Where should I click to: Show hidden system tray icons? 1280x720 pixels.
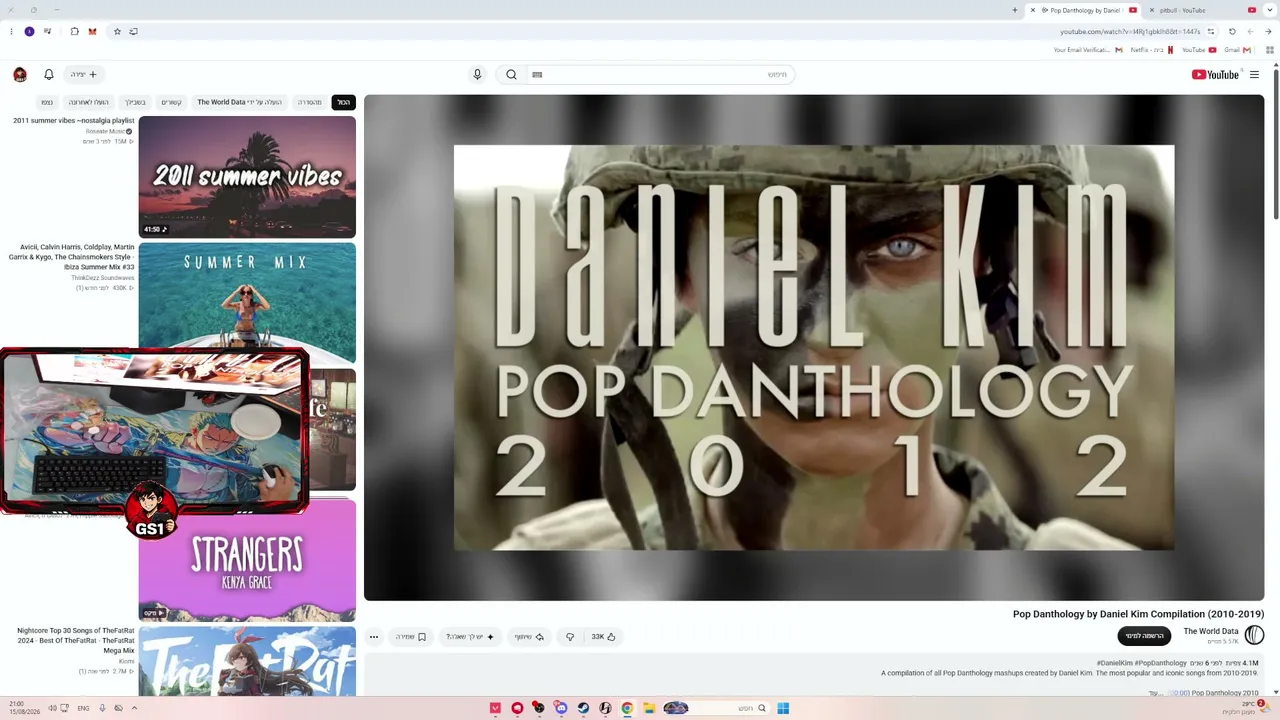pos(134,708)
